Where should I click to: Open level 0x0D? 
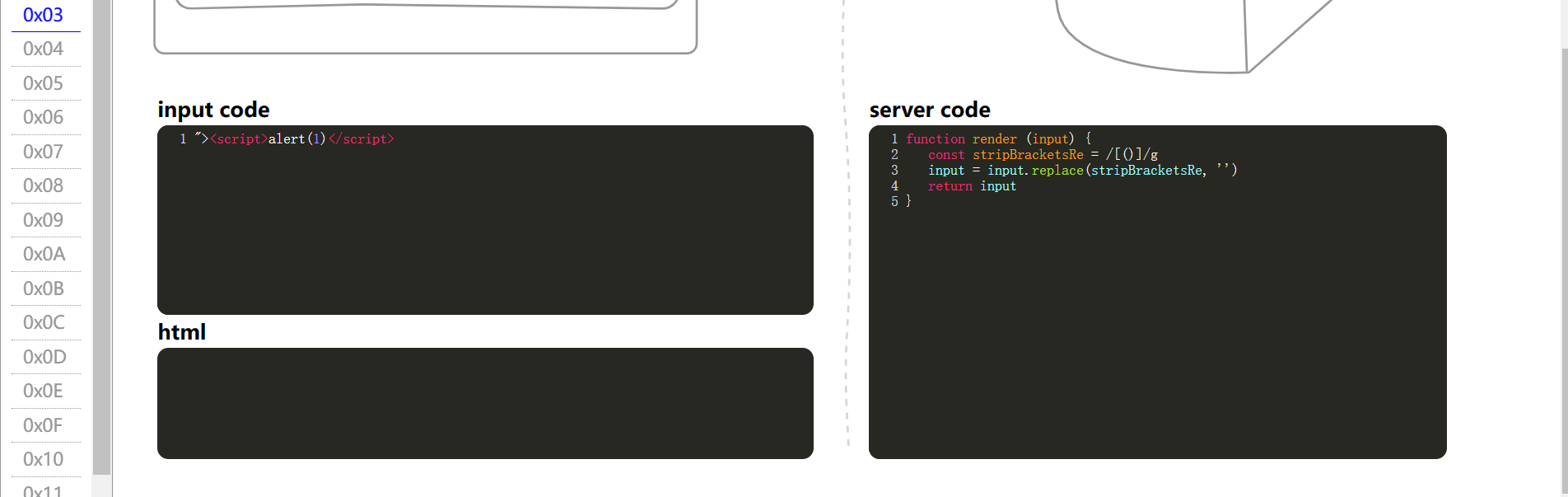click(44, 357)
